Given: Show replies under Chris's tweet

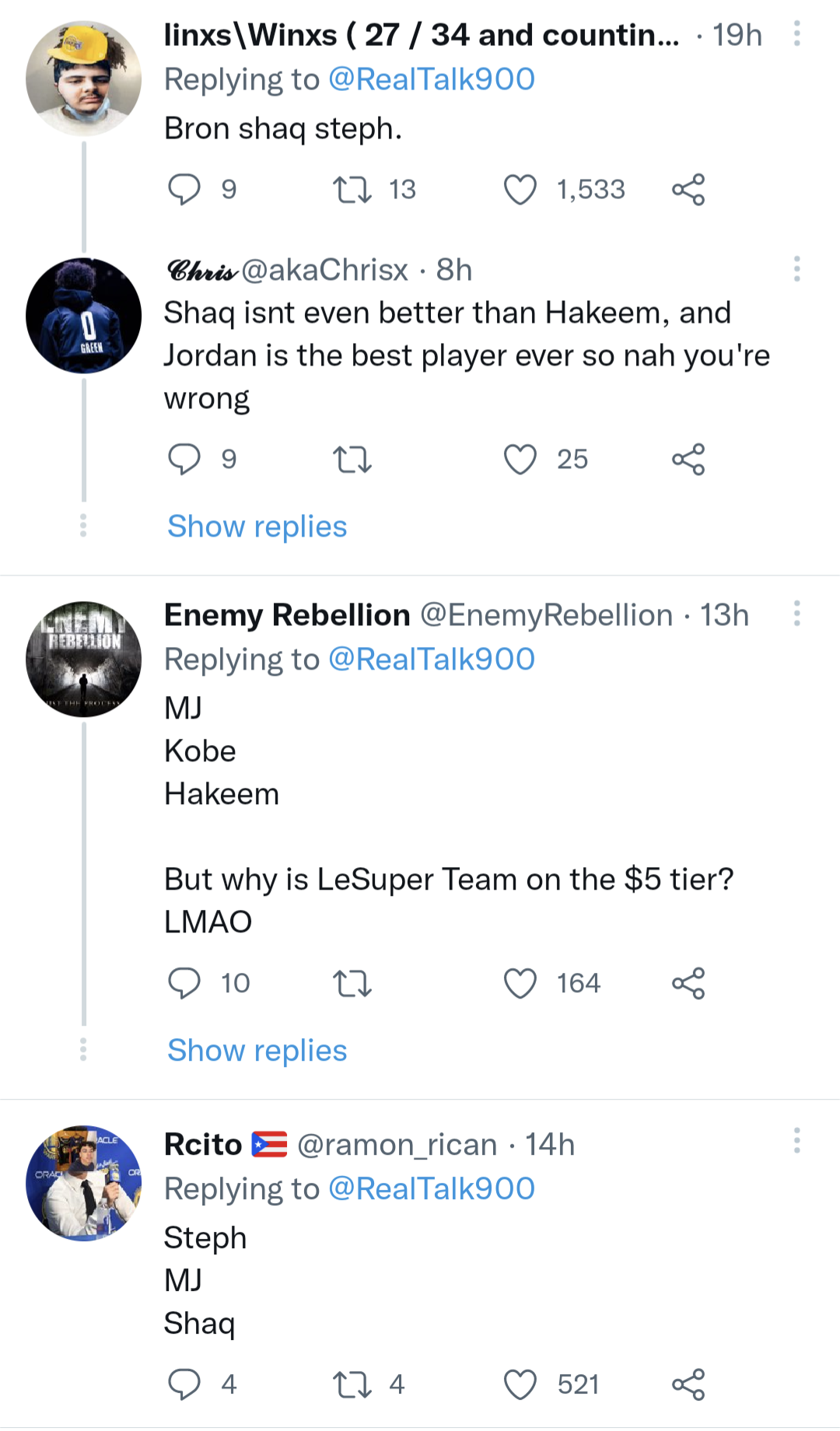Looking at the screenshot, I should pos(257,527).
